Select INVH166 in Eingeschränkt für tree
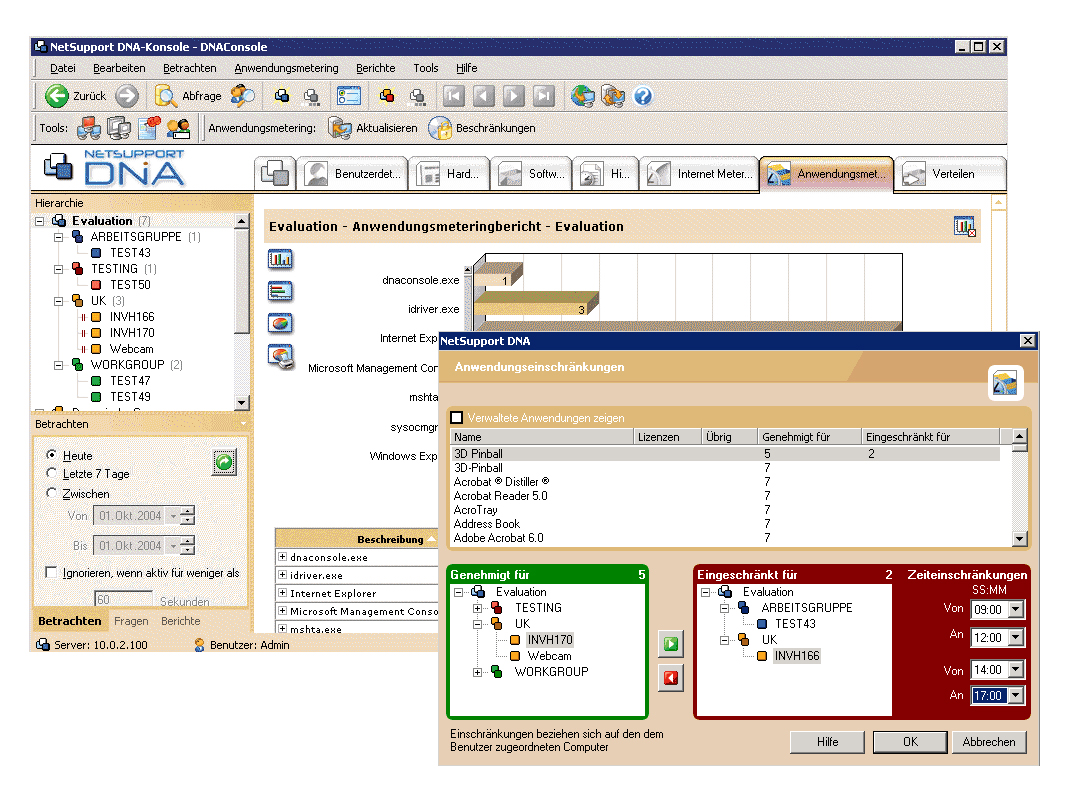 click(796, 656)
